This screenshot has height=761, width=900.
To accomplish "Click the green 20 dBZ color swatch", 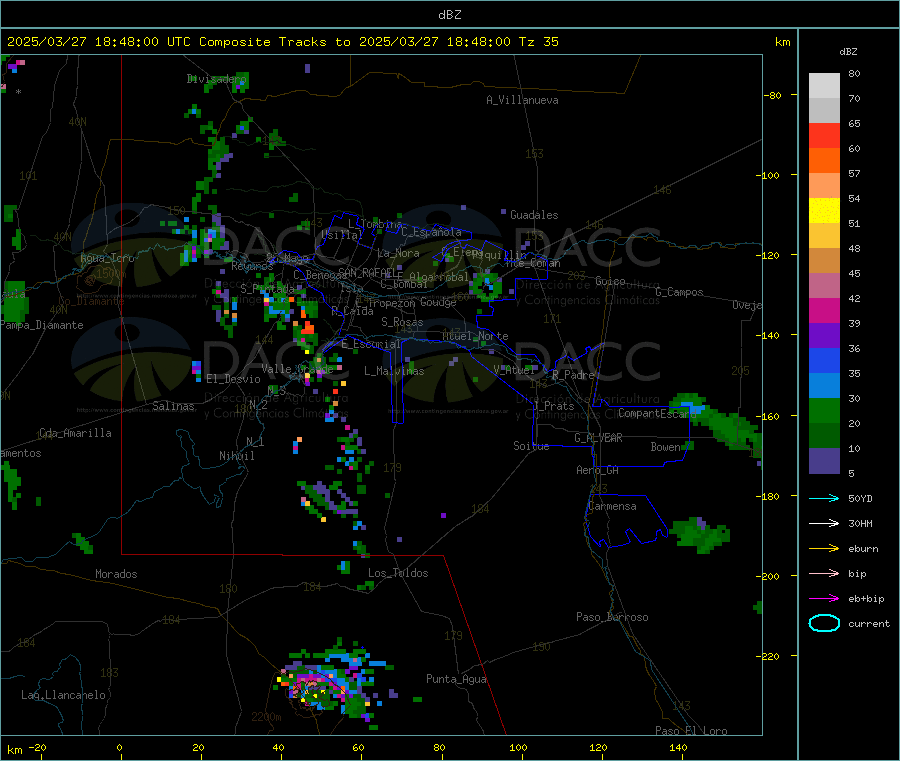I will [x=824, y=411].
